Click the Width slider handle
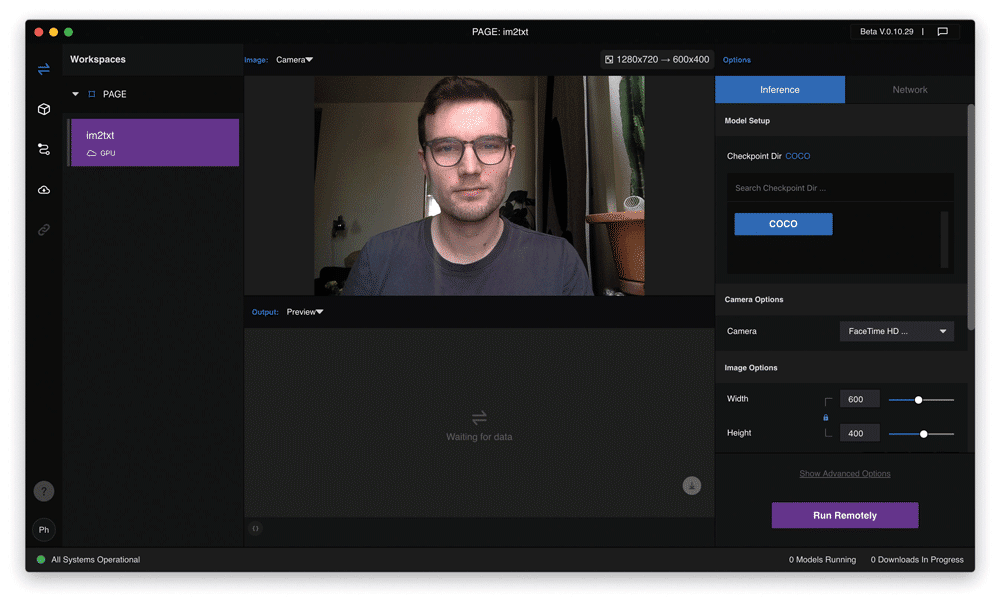This screenshot has height=603, width=1000. (918, 400)
